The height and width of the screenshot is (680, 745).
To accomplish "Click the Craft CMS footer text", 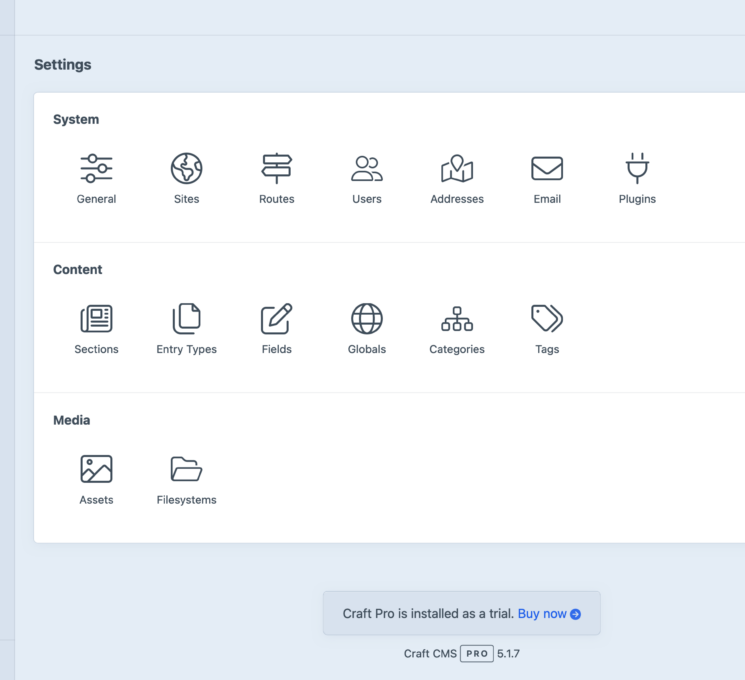I will click(430, 654).
